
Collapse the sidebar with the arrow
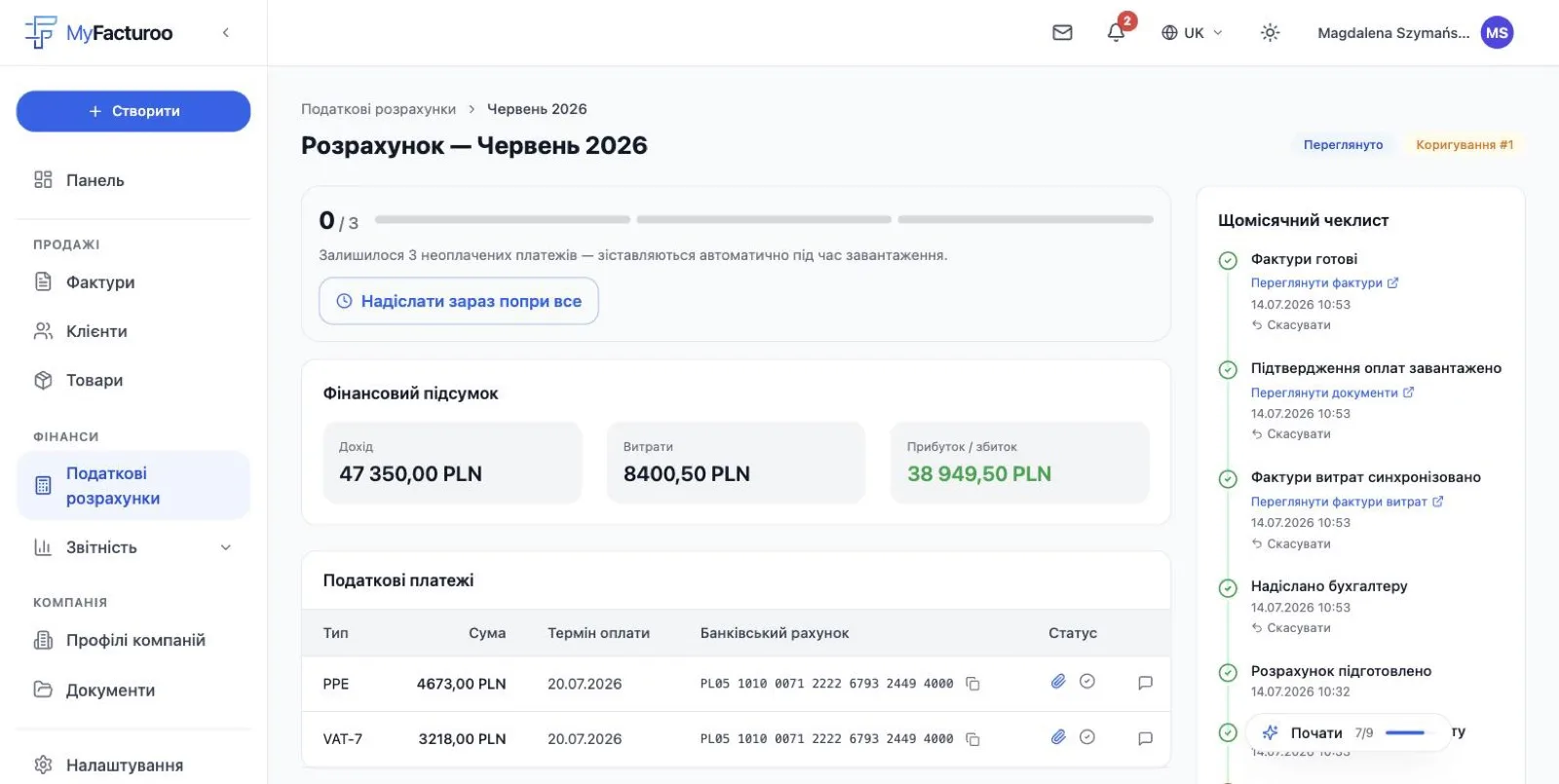coord(226,33)
